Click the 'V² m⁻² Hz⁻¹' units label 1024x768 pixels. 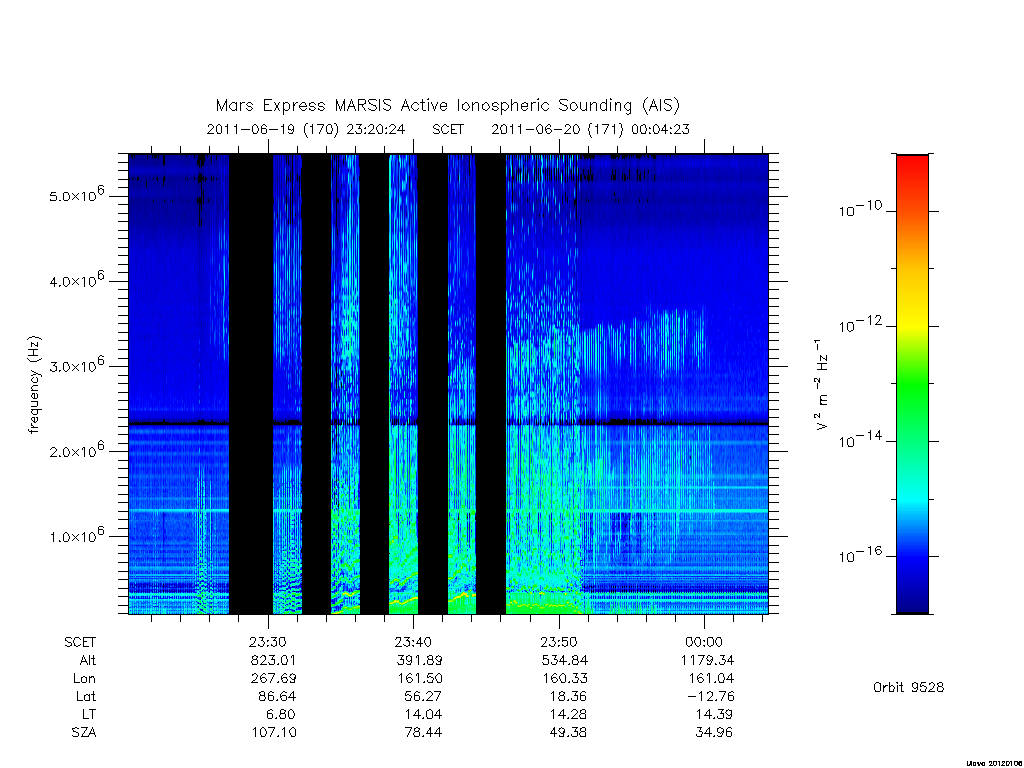coord(822,385)
